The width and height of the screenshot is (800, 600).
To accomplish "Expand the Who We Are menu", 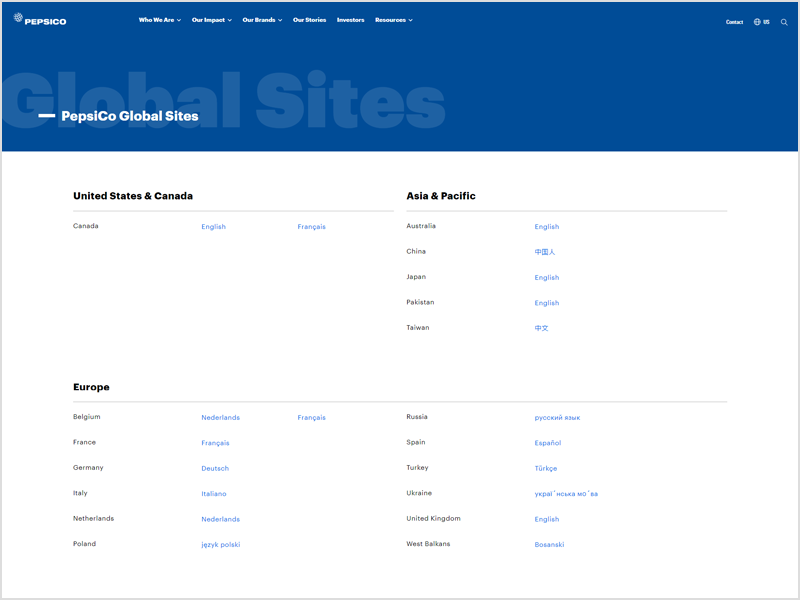I will coord(160,20).
